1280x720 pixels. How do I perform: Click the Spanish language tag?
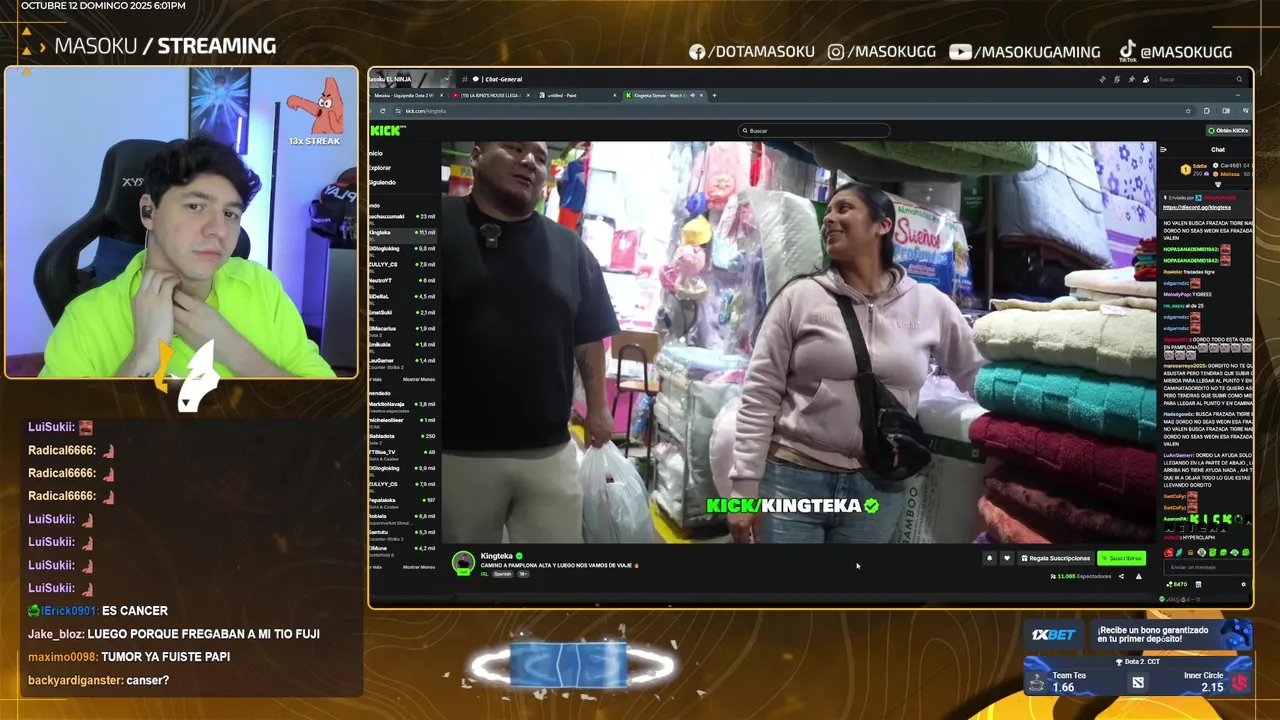(x=503, y=574)
